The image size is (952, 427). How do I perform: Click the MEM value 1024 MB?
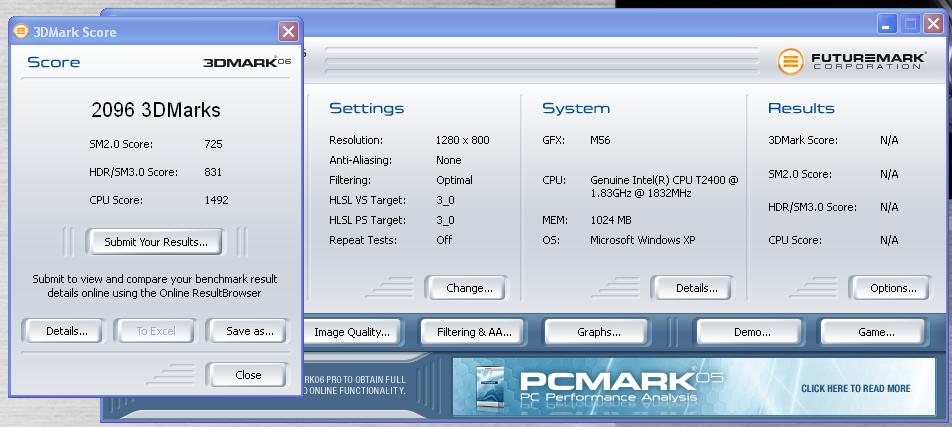(x=611, y=220)
